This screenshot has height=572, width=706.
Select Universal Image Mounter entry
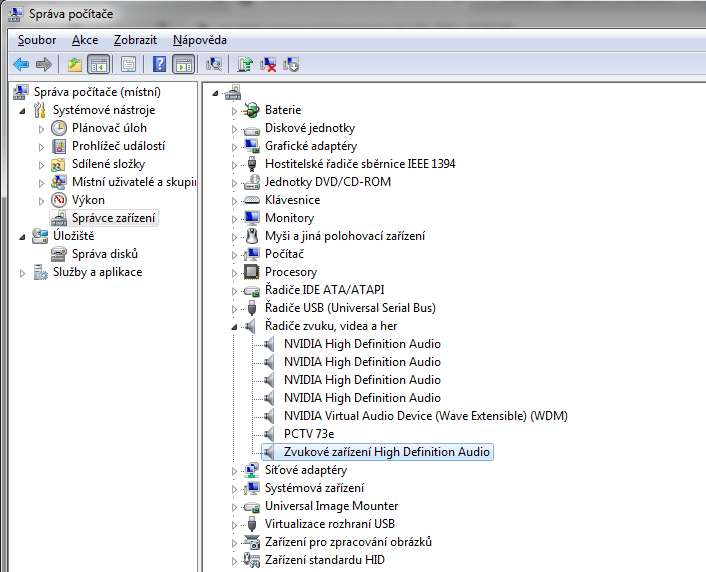pos(331,506)
